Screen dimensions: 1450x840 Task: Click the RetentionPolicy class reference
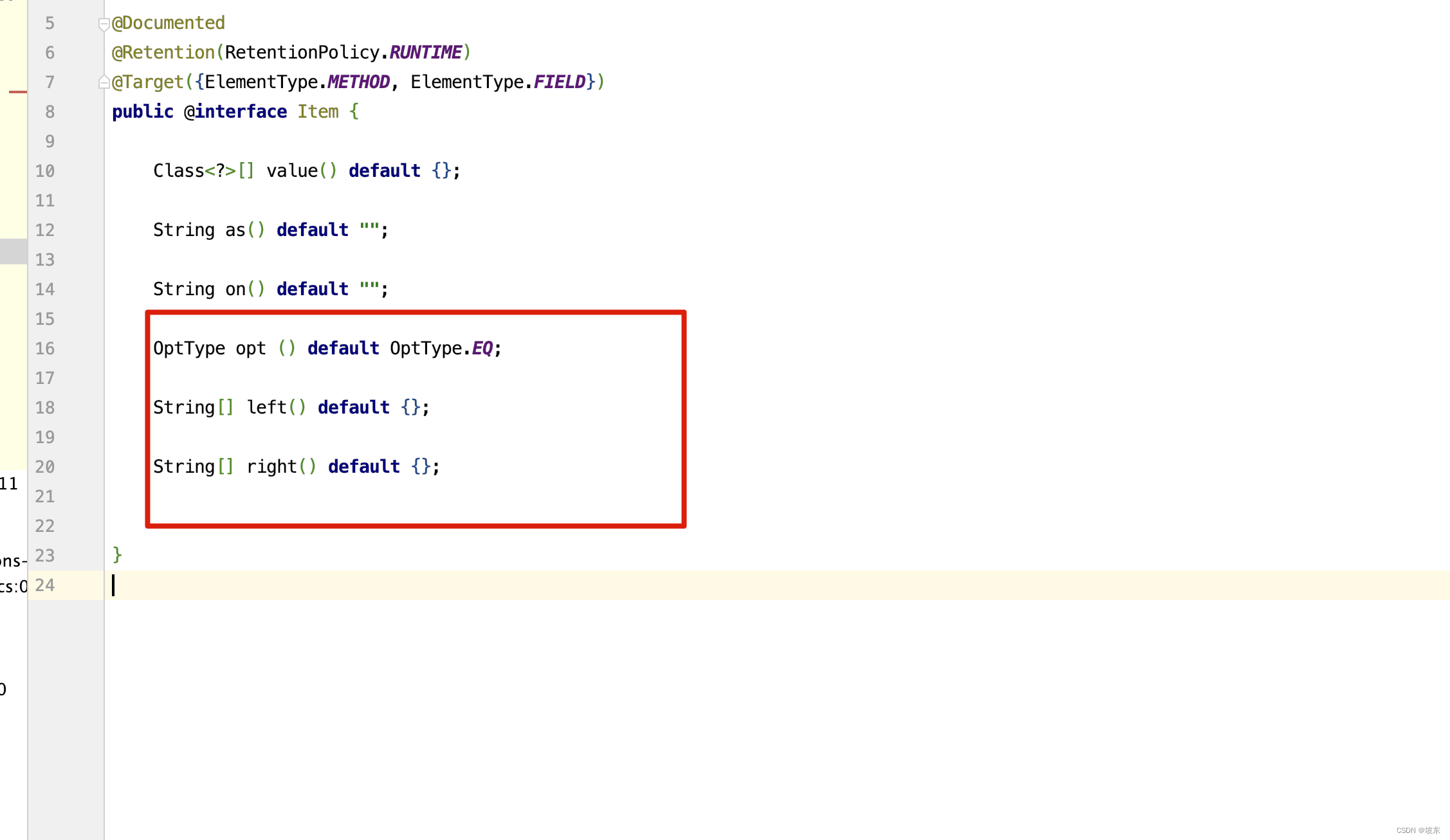pos(302,53)
